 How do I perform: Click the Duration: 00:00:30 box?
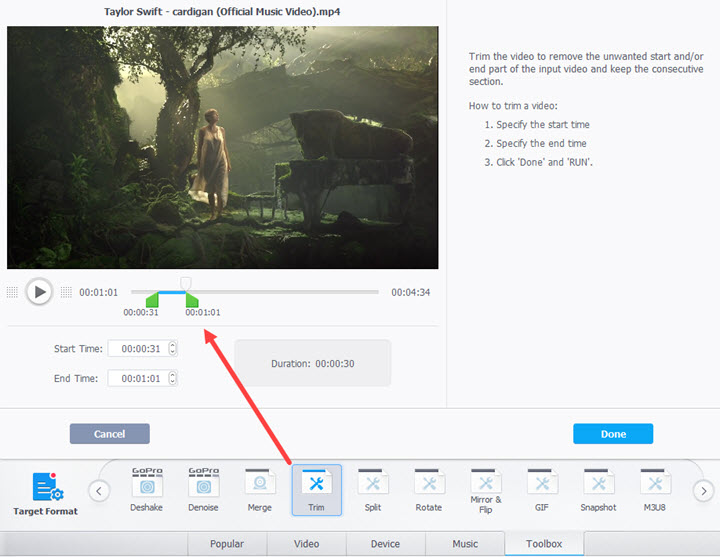click(x=313, y=363)
